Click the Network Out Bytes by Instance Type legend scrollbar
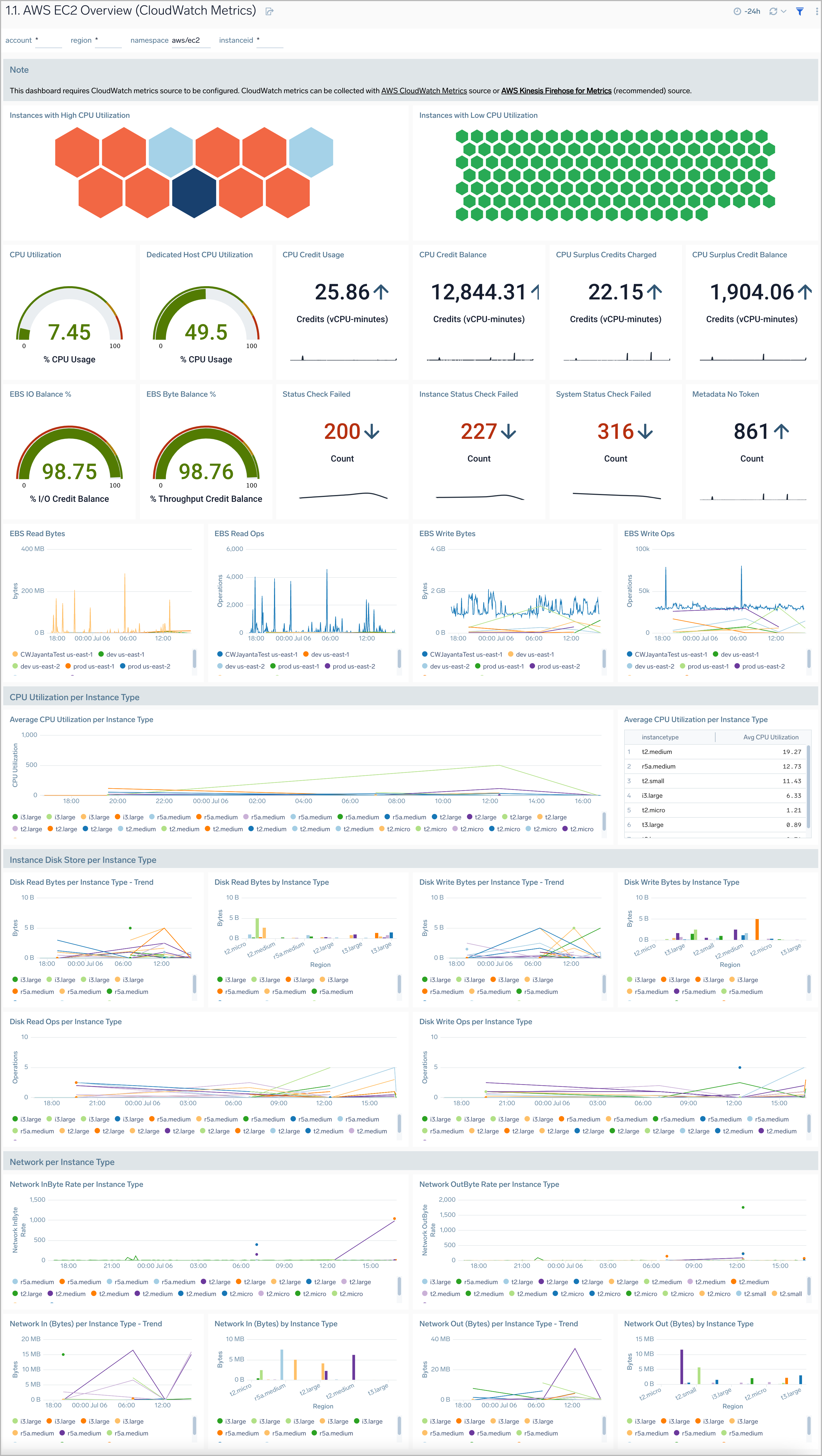Image resolution: width=822 pixels, height=1456 pixels. coord(809,1425)
